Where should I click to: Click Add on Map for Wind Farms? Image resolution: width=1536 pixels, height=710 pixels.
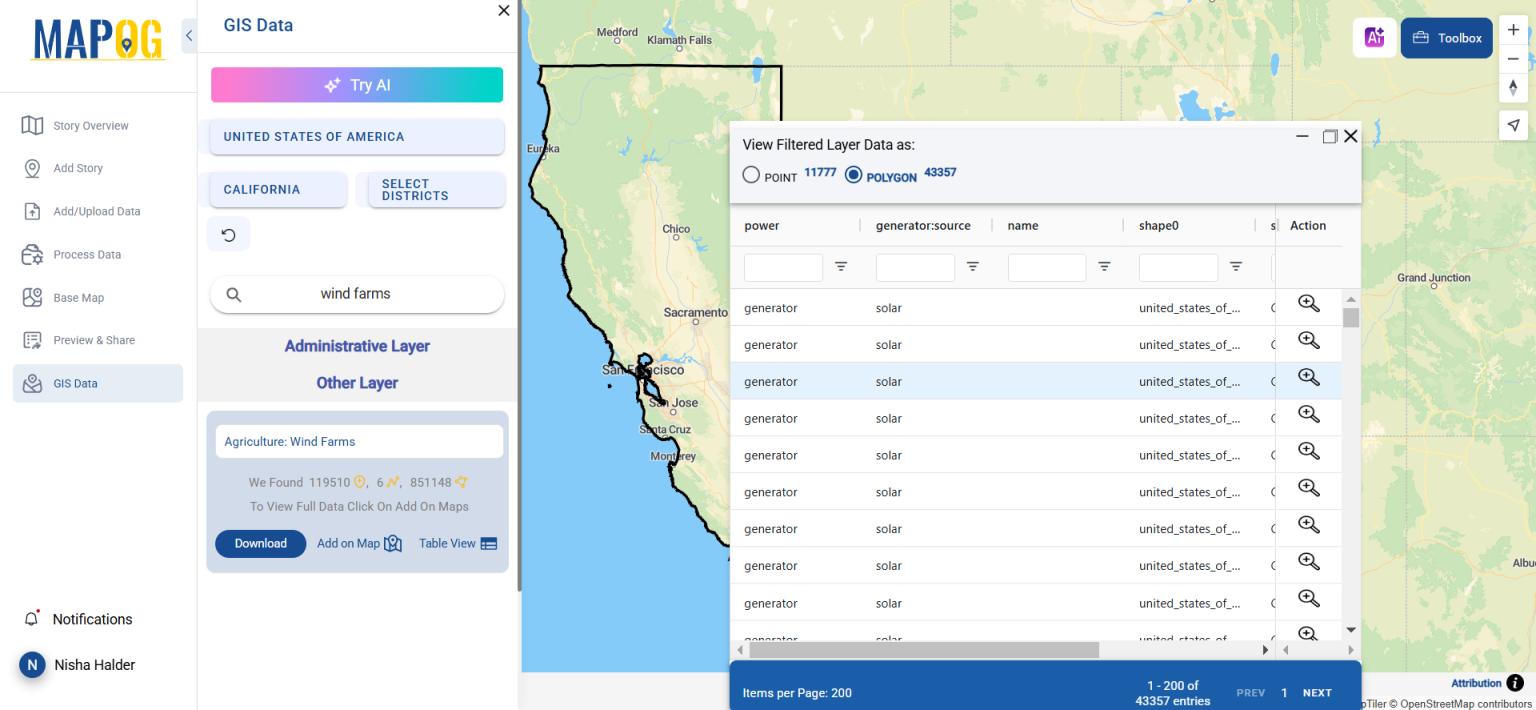pos(349,543)
